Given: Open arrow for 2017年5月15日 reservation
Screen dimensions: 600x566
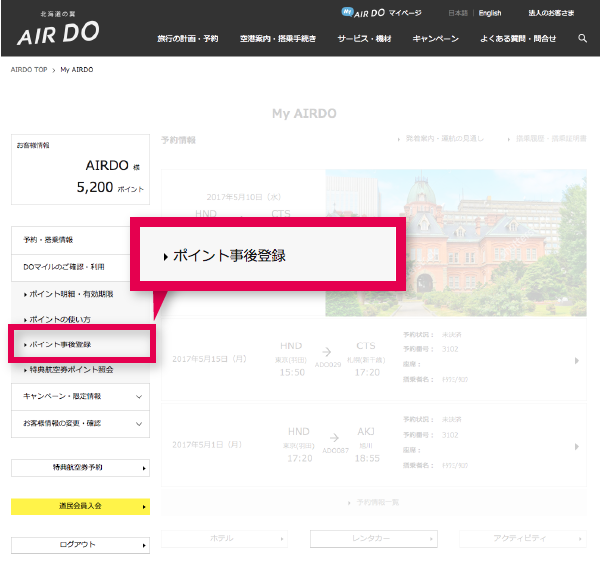Looking at the screenshot, I should click(x=577, y=360).
